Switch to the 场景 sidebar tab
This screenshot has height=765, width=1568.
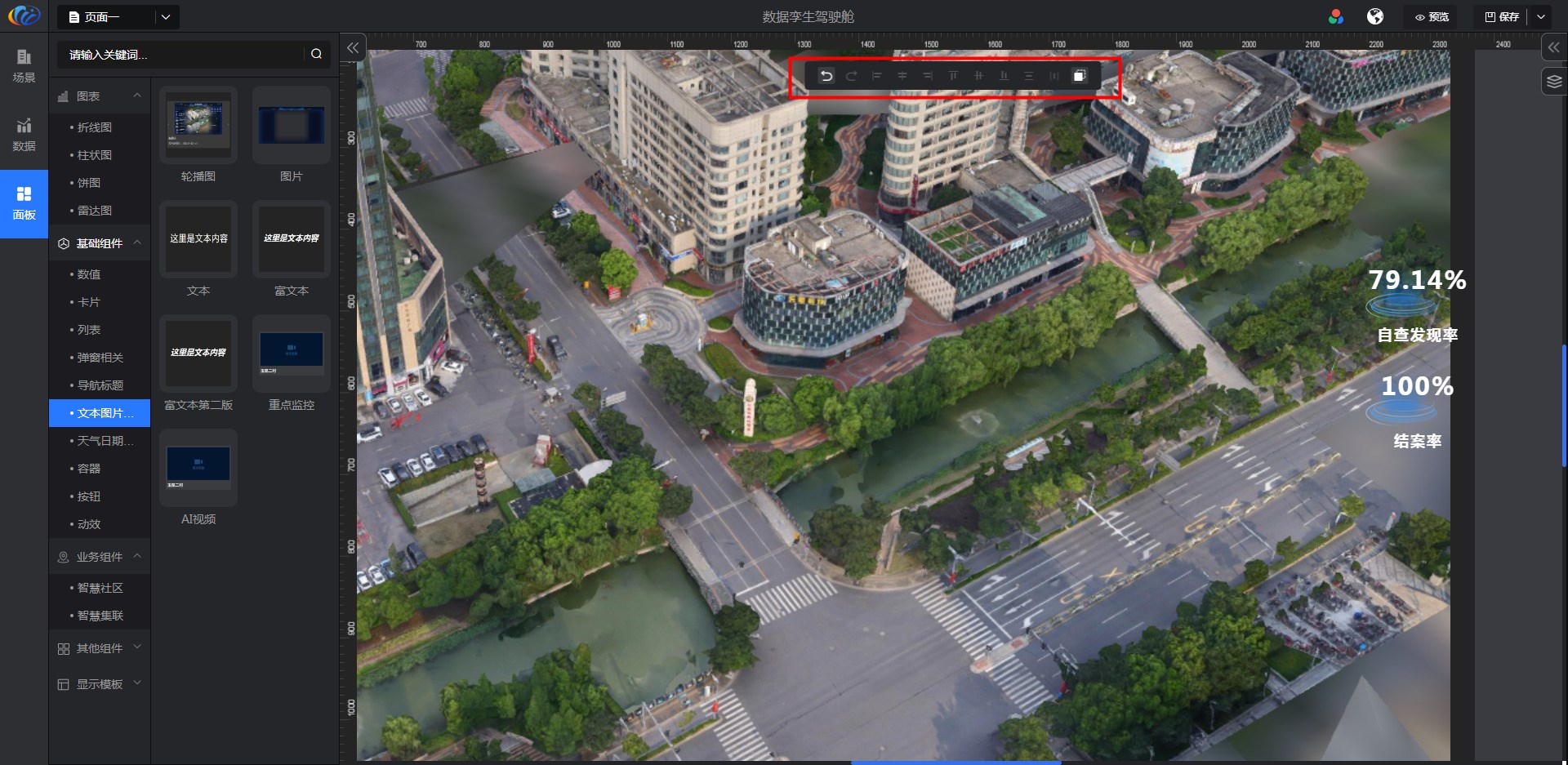24,66
